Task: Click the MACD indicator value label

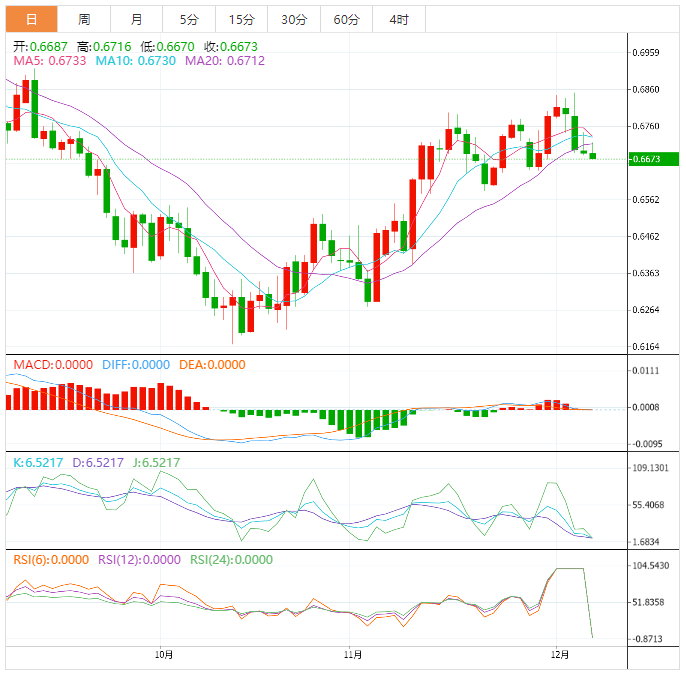Action: point(54,365)
